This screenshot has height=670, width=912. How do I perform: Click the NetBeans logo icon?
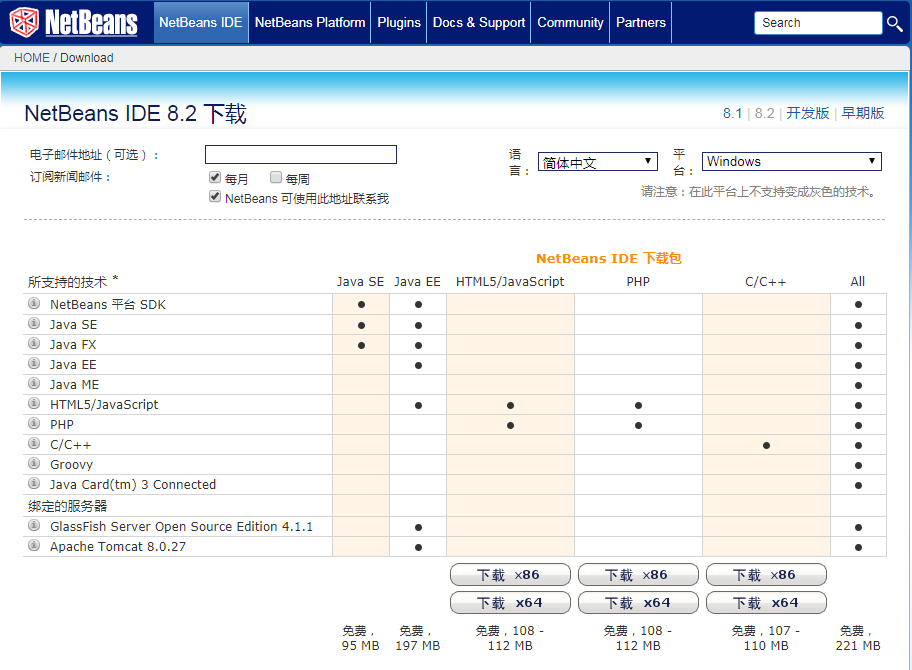point(24,20)
